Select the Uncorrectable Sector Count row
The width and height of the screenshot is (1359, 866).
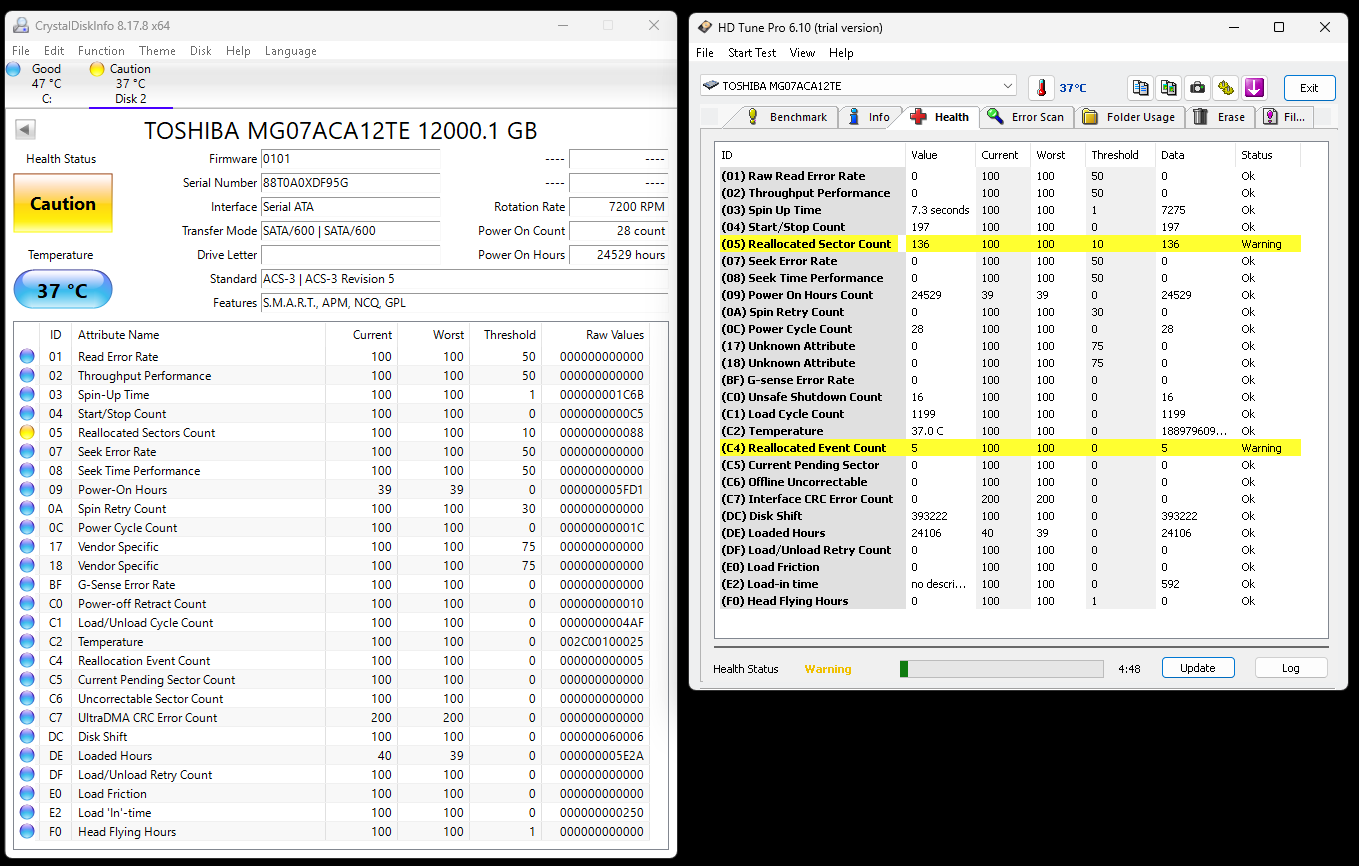[332, 699]
